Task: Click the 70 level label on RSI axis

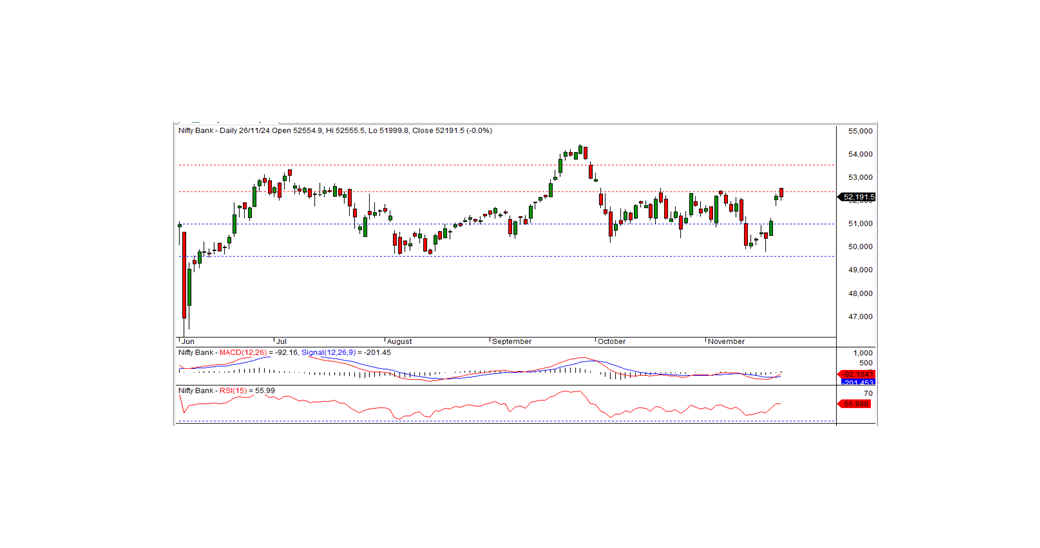Action: click(868, 394)
